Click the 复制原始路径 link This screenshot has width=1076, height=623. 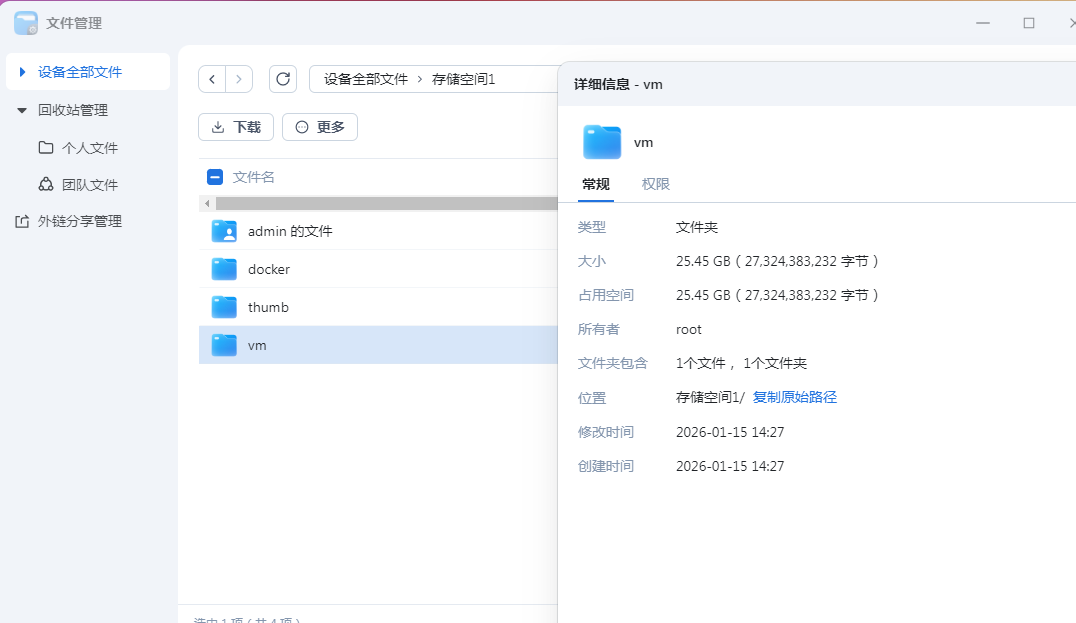pos(795,397)
